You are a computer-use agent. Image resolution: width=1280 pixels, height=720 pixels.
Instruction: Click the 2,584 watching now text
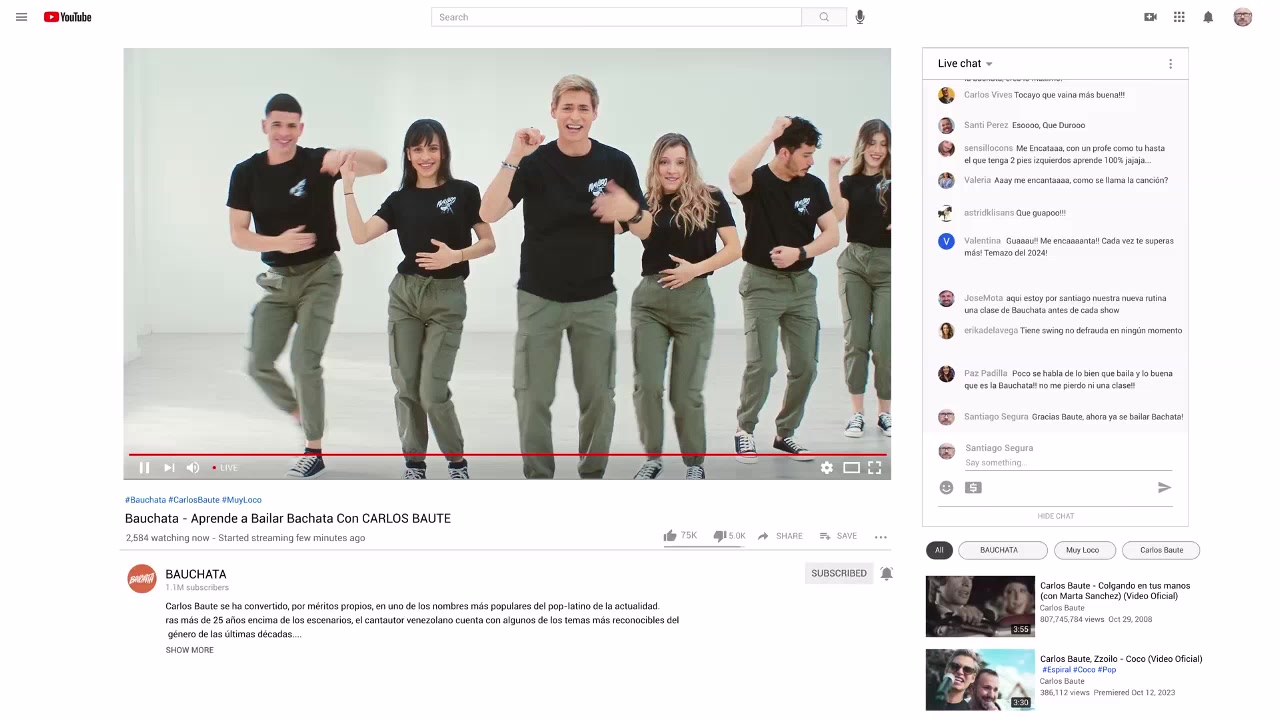coord(168,538)
